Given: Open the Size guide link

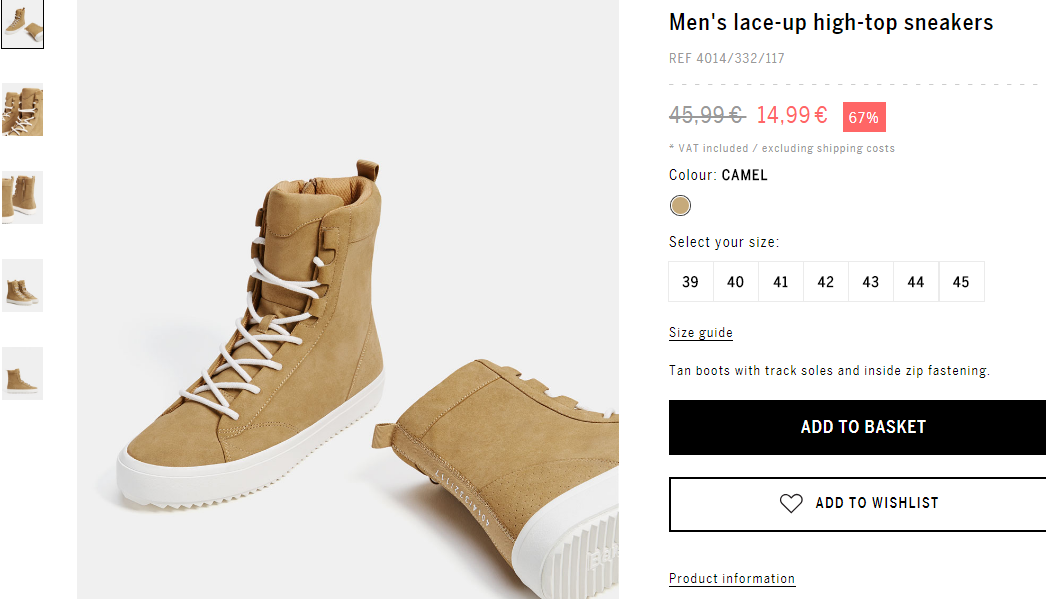Looking at the screenshot, I should tap(700, 332).
